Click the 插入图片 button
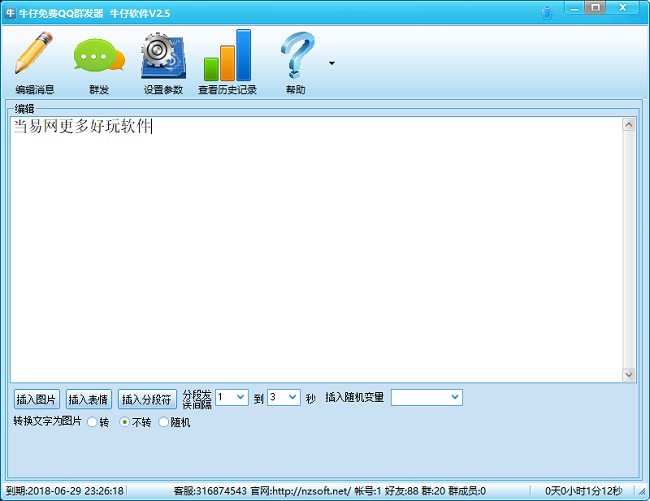The width and height of the screenshot is (650, 501). tap(36, 399)
